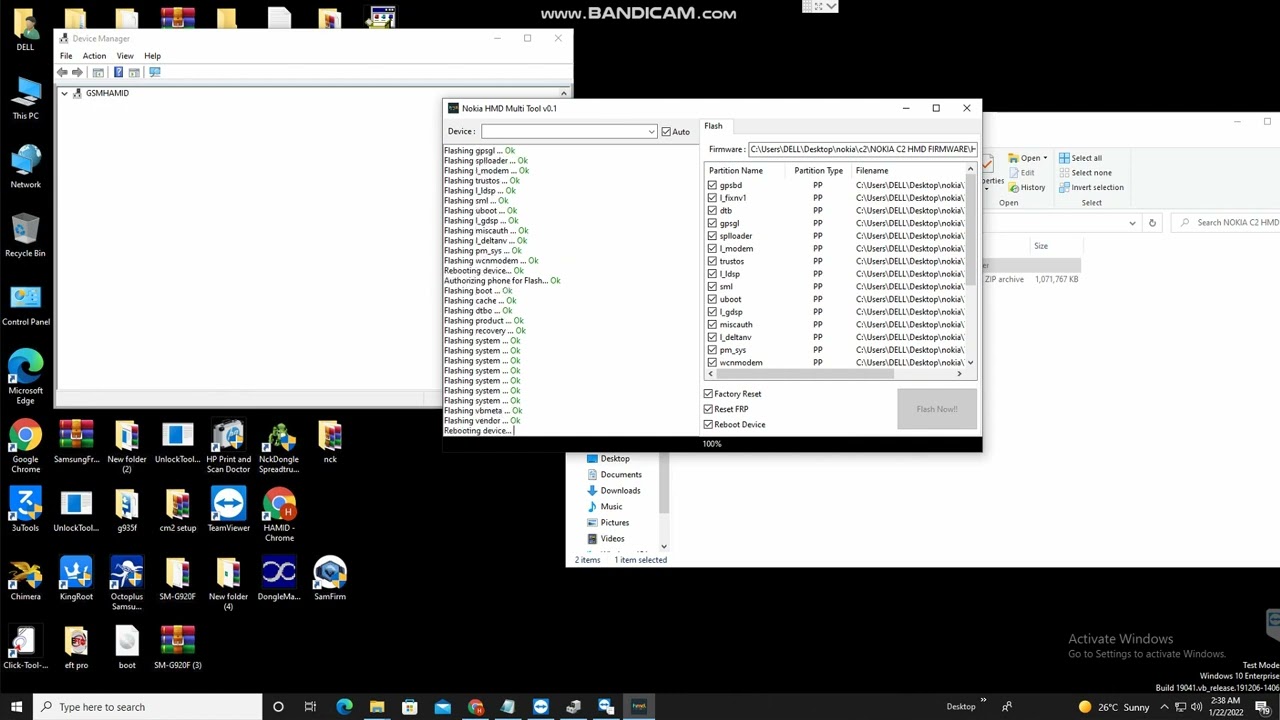Select Downloads in Explorer navigation pane
The image size is (1280, 720).
612,490
